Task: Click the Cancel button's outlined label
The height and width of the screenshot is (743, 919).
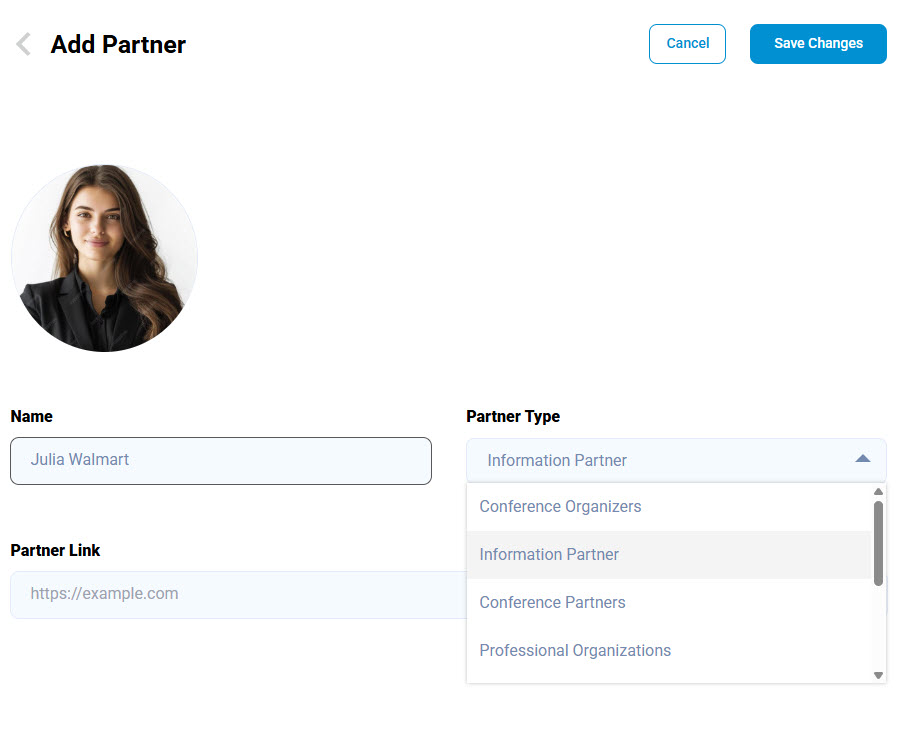Action: coord(687,44)
